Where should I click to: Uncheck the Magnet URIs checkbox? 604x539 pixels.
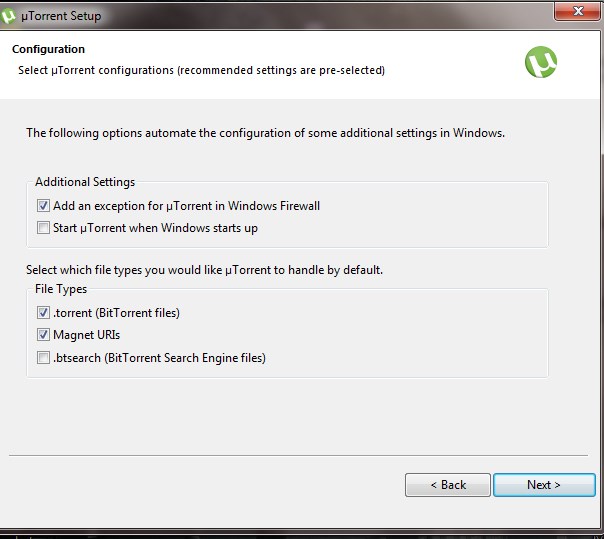[x=43, y=335]
